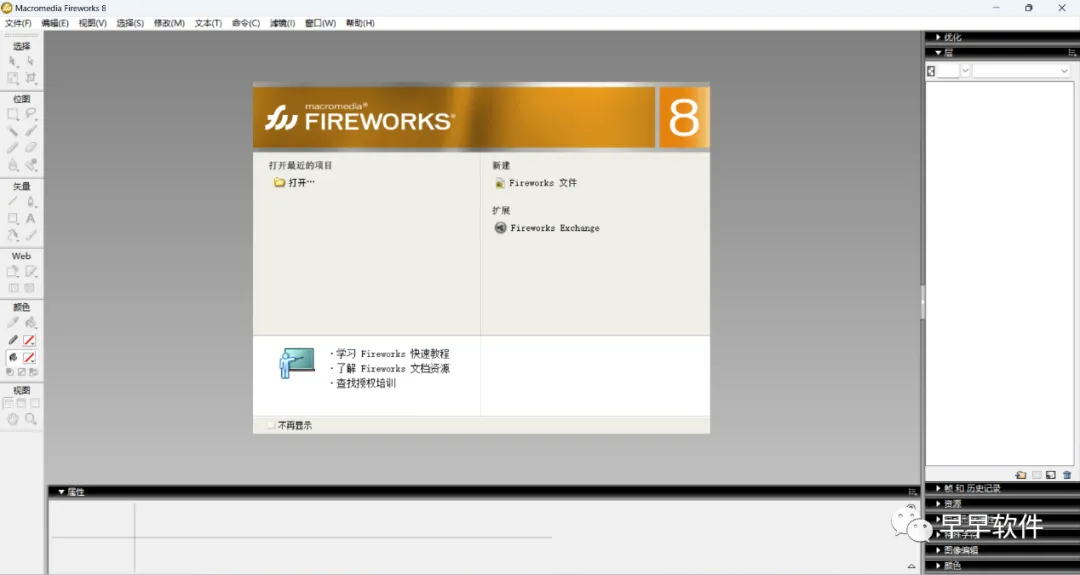
Task: Check the 不再显示 checkbox
Action: 271,426
